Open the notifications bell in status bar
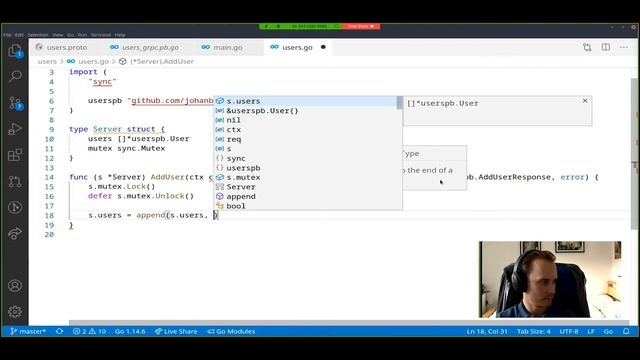The height and width of the screenshot is (360, 640). pyautogui.click(x=626, y=331)
